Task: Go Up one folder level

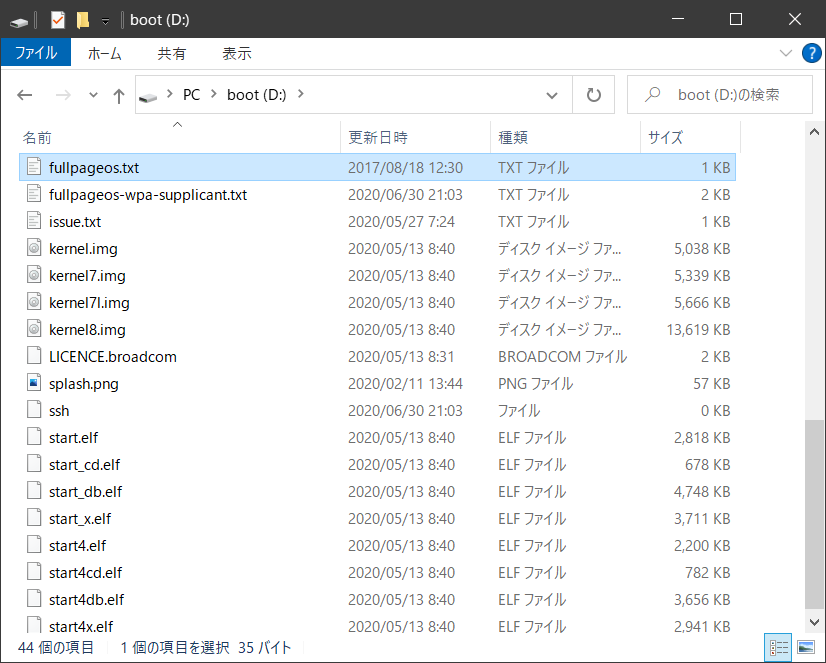Action: (x=118, y=94)
